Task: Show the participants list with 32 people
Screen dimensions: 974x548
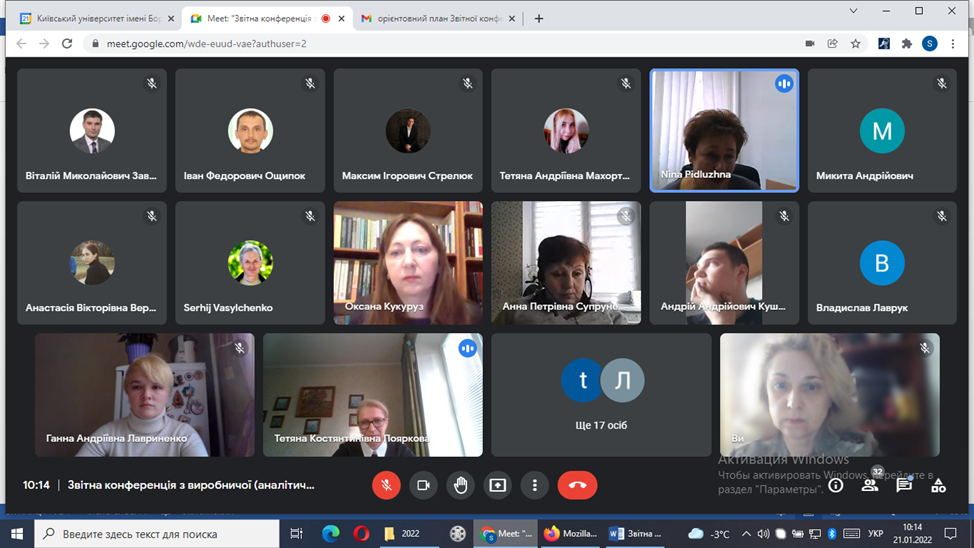Action: 870,485
